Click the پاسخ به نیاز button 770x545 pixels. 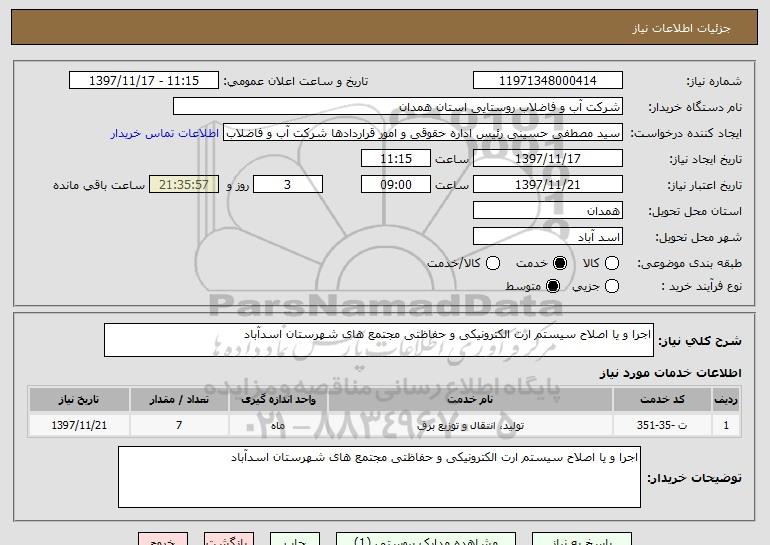(x=582, y=539)
